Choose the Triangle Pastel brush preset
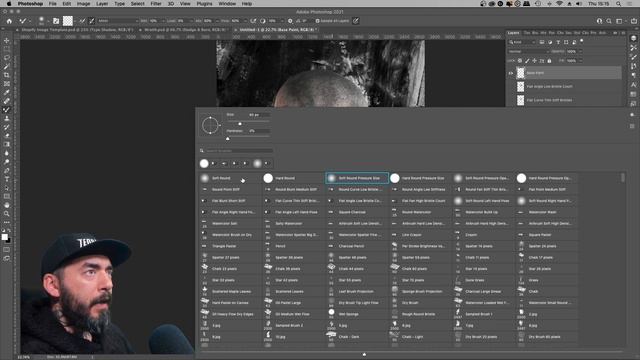Image resolution: width=640 pixels, height=360 pixels. tap(230, 246)
